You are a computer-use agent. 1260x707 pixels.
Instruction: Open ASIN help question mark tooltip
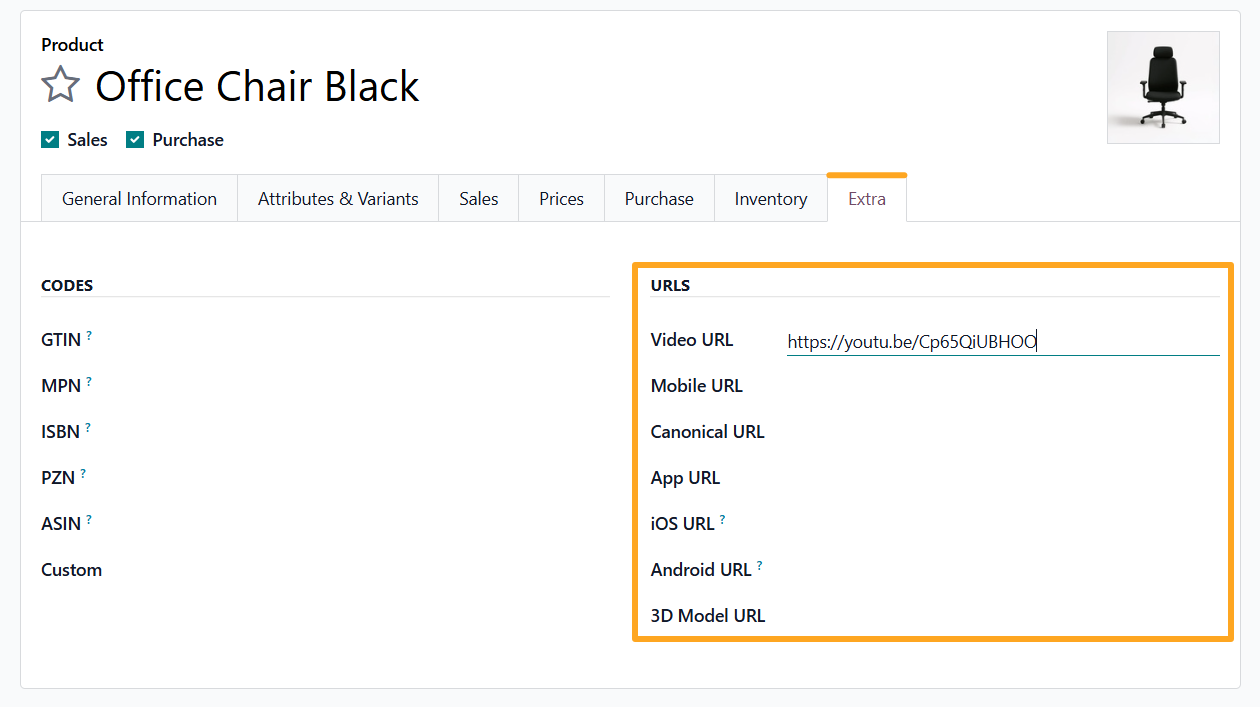click(x=89, y=519)
